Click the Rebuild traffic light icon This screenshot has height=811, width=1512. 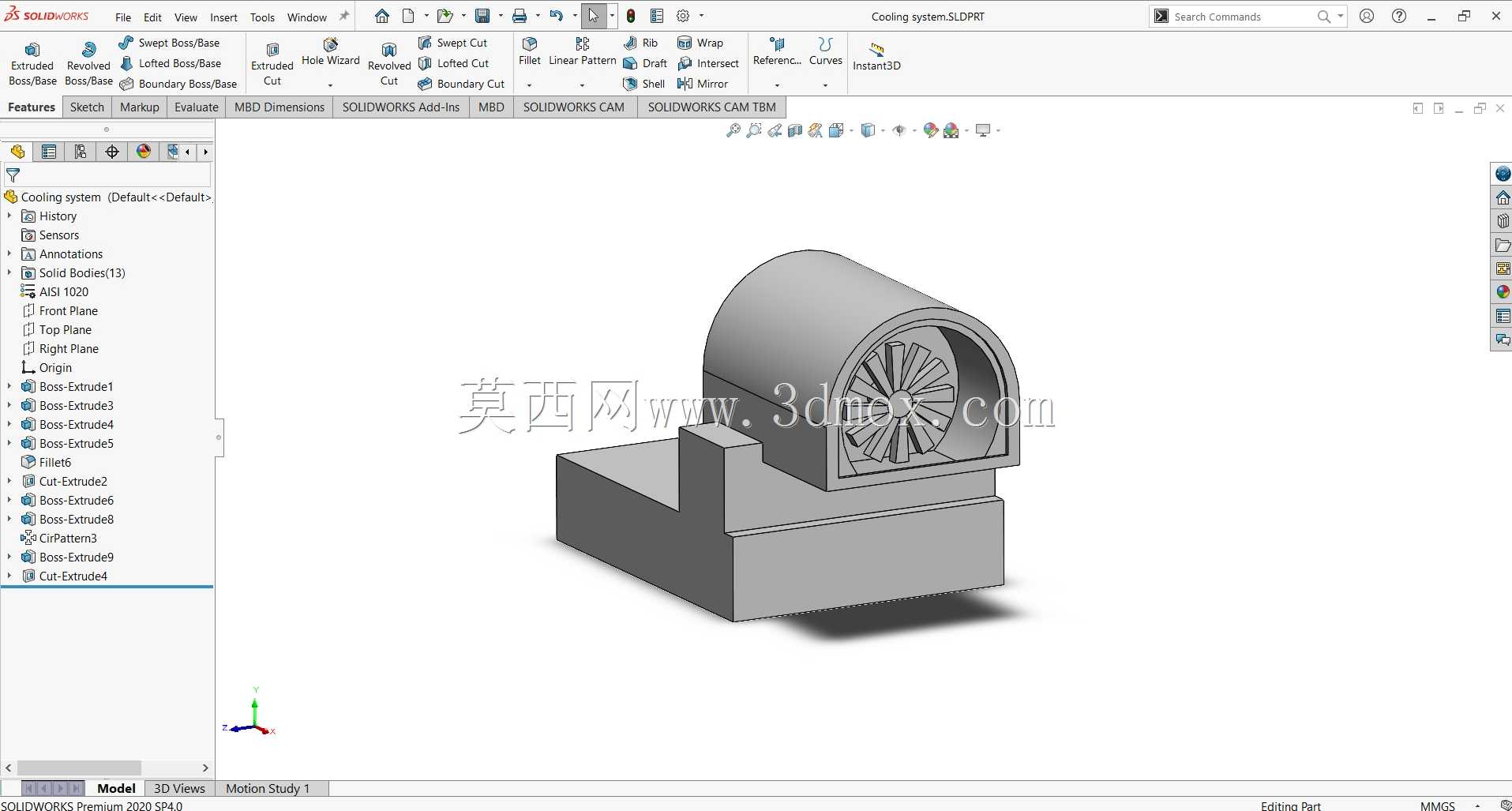631,16
